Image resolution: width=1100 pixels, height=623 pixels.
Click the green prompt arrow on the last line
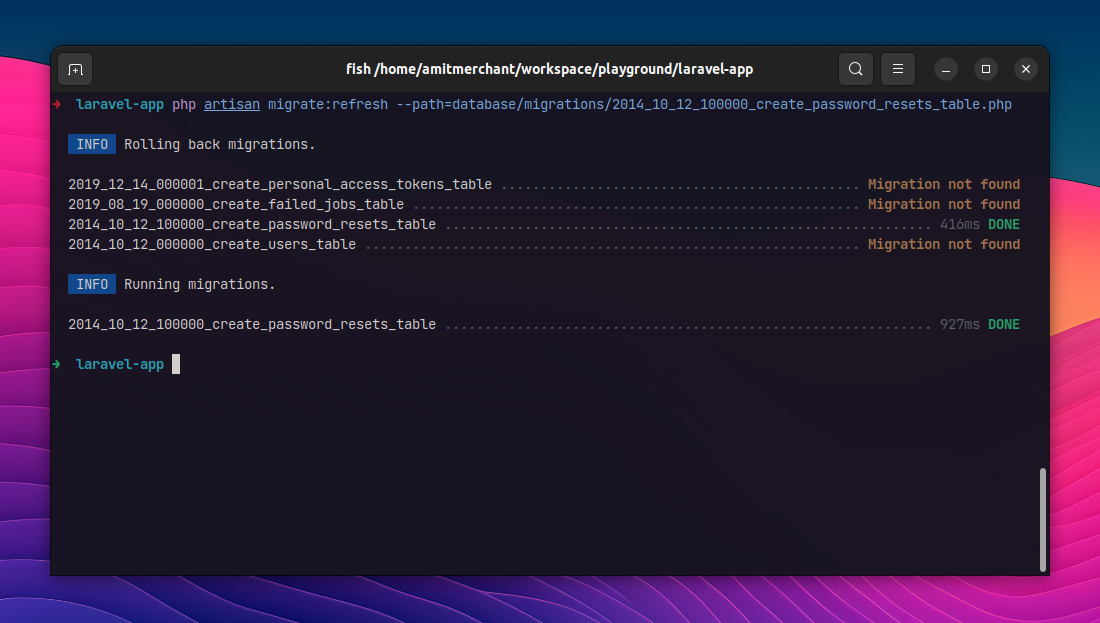(57, 364)
